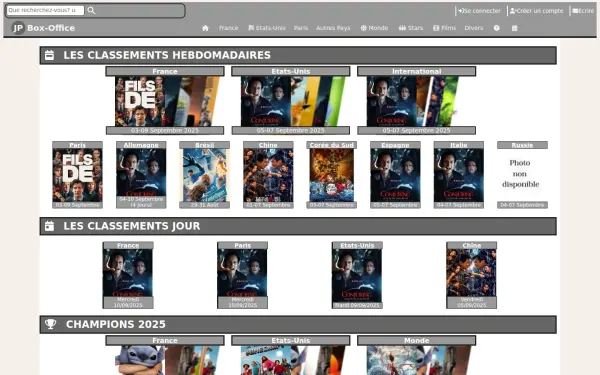Click trophy icon beside Champions 2025 heading

click(x=51, y=324)
